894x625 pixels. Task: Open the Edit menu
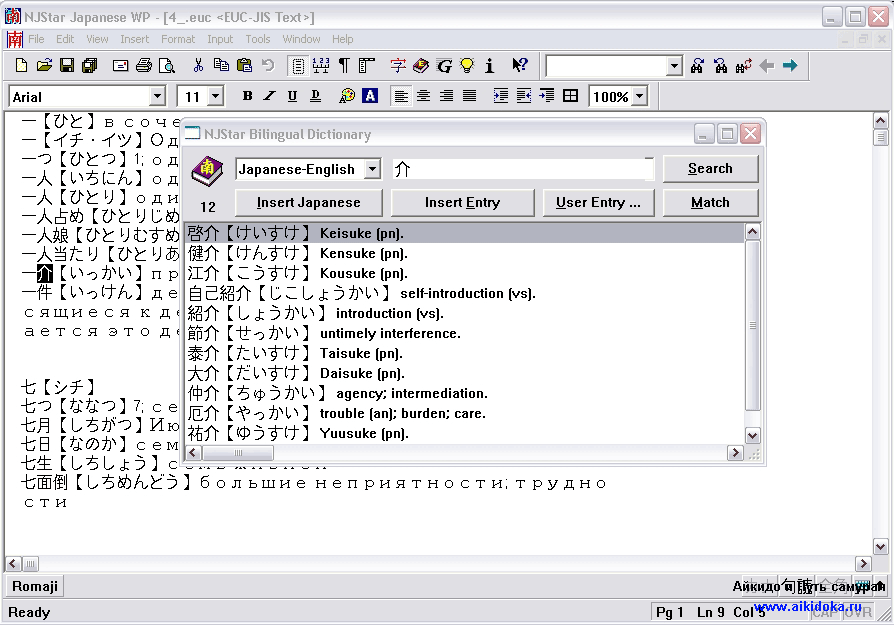pos(65,39)
